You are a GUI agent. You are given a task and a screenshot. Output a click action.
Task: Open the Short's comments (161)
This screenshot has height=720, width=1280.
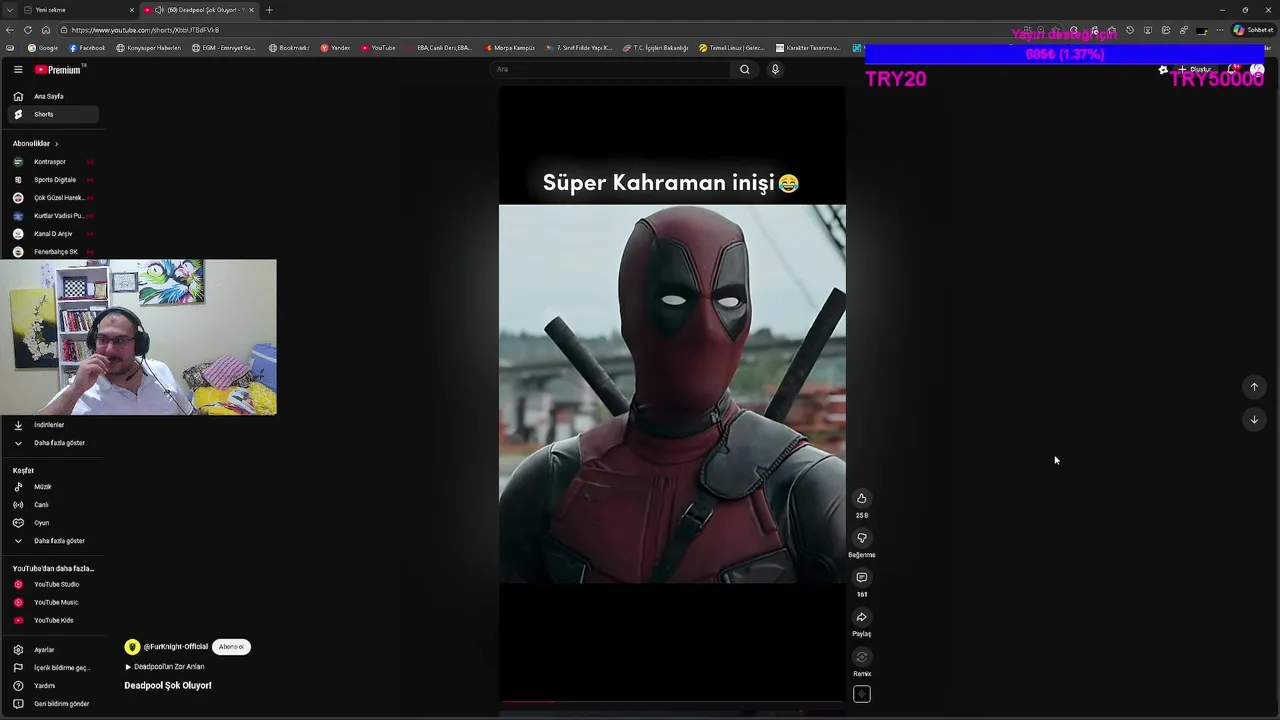861,577
